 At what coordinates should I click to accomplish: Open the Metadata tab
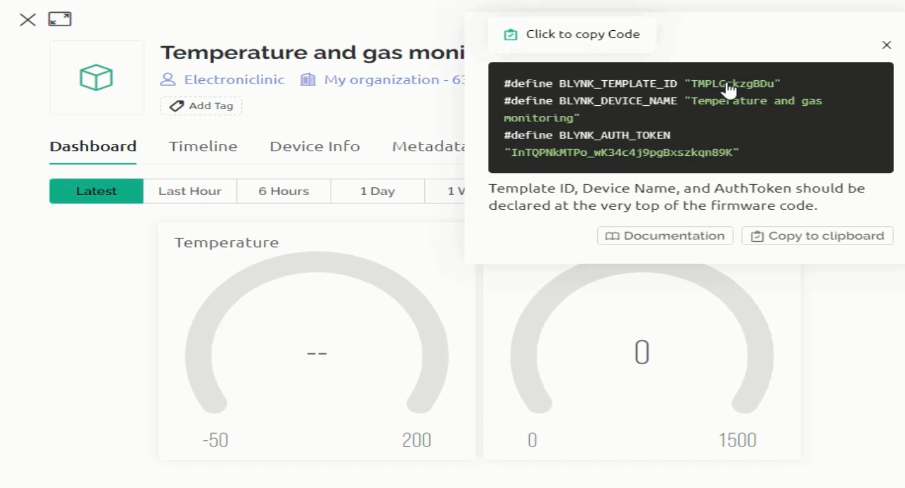pyautogui.click(x=428, y=147)
